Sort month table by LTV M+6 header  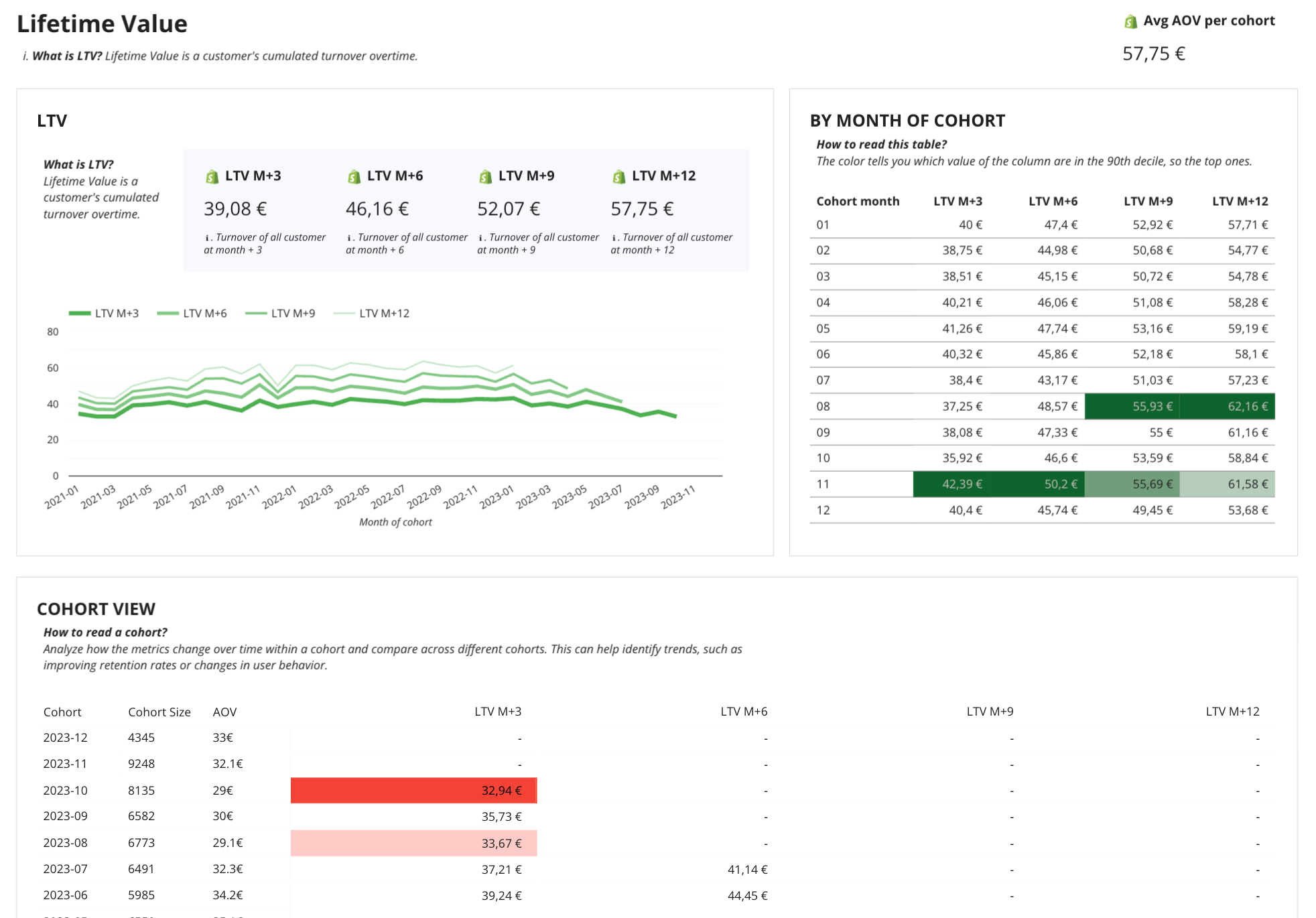[x=1053, y=201]
